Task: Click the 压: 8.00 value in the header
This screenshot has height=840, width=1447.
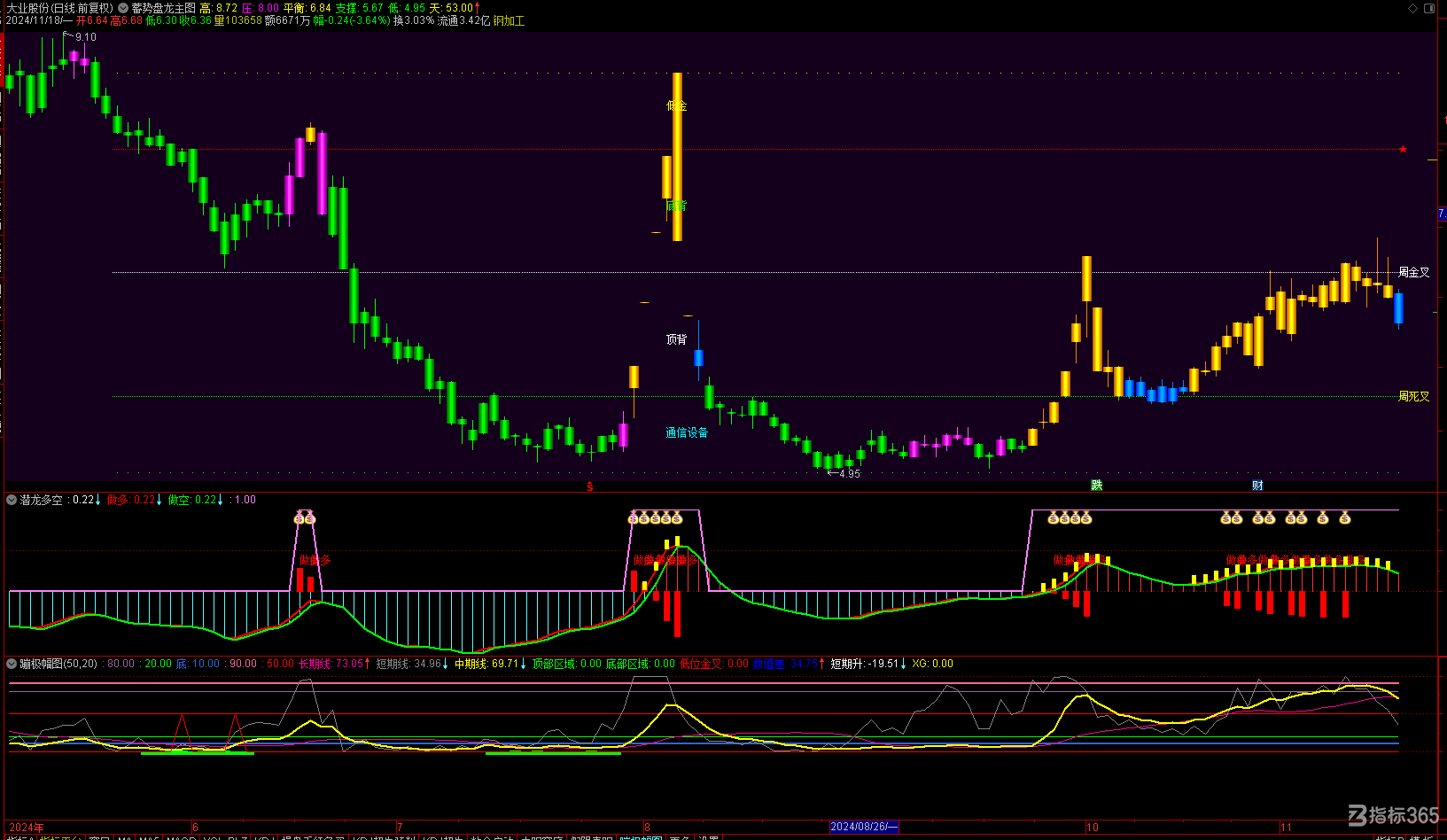Action: pyautogui.click(x=261, y=8)
